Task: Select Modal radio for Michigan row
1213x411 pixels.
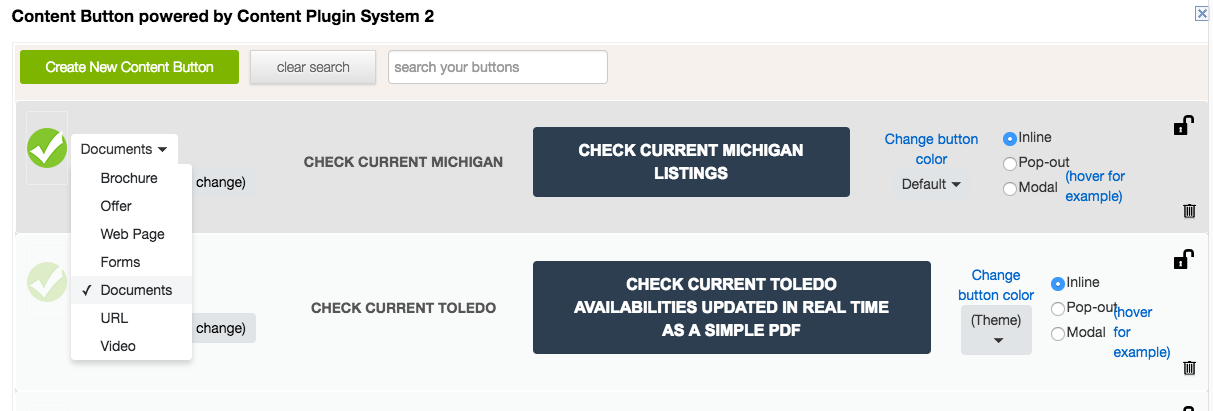Action: click(1010, 188)
